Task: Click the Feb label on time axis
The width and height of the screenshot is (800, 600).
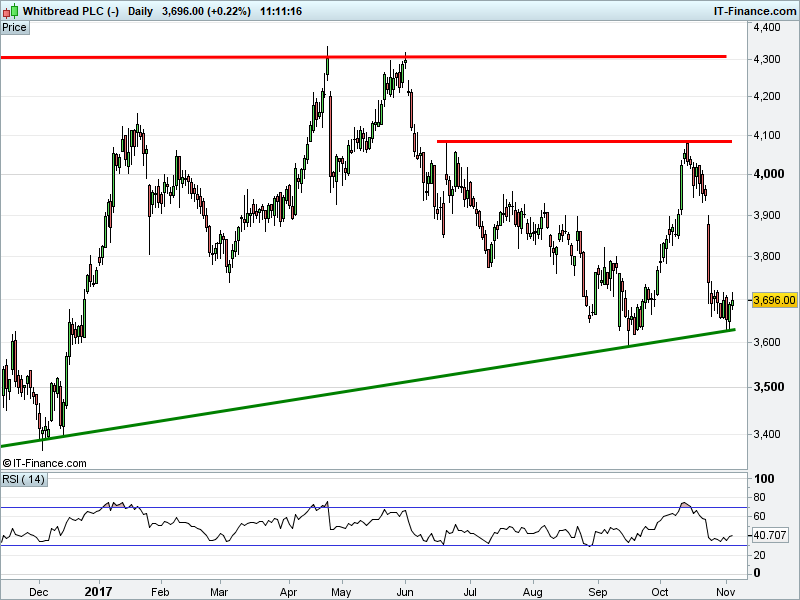Action: coord(160,592)
